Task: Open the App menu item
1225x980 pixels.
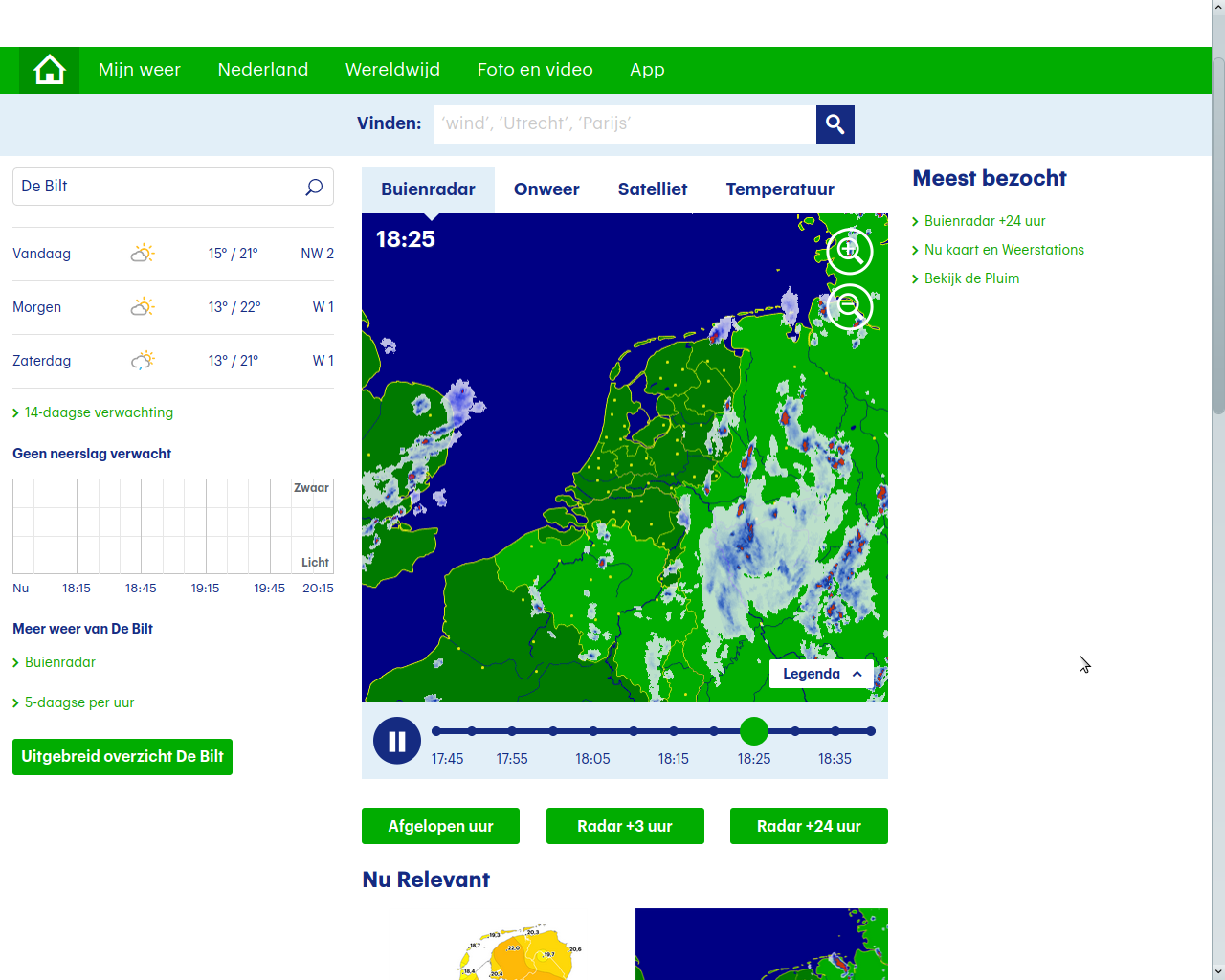Action: coord(647,70)
